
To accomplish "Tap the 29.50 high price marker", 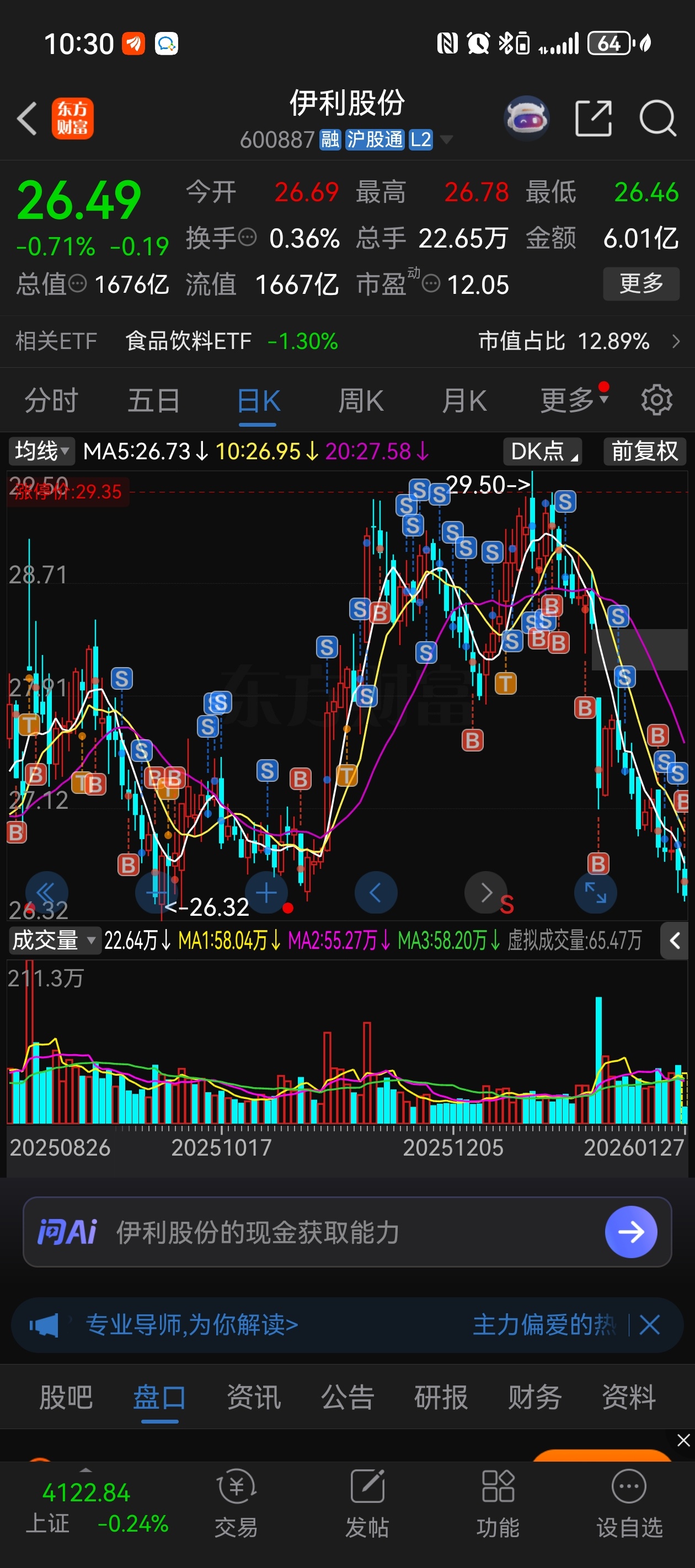I will pos(488,485).
